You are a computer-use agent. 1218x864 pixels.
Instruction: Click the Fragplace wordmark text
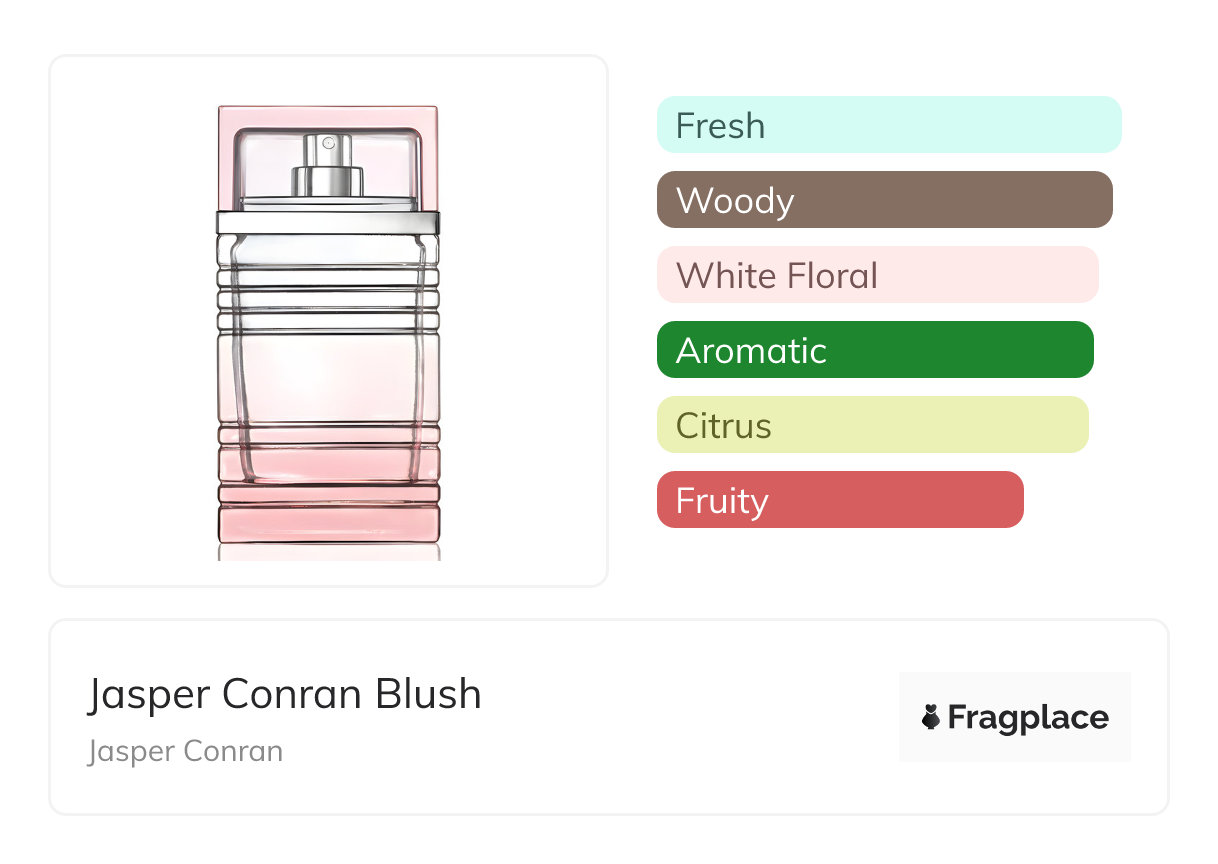1028,718
